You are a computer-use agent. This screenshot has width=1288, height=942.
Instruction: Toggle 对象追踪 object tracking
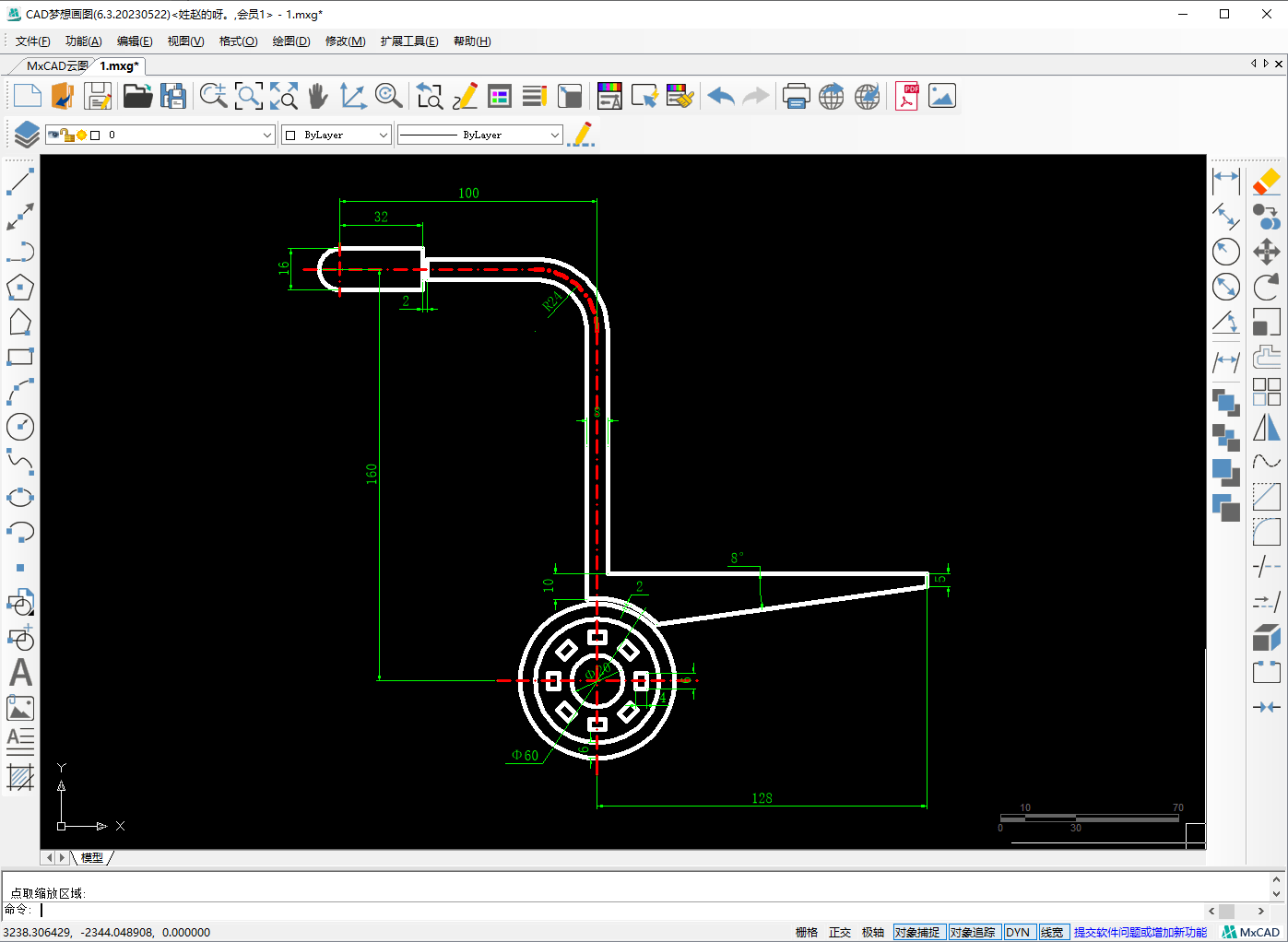[x=974, y=932]
